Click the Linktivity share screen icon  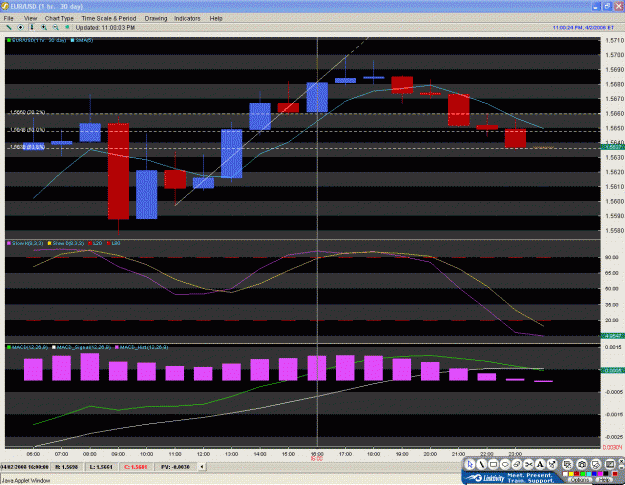(x=596, y=464)
